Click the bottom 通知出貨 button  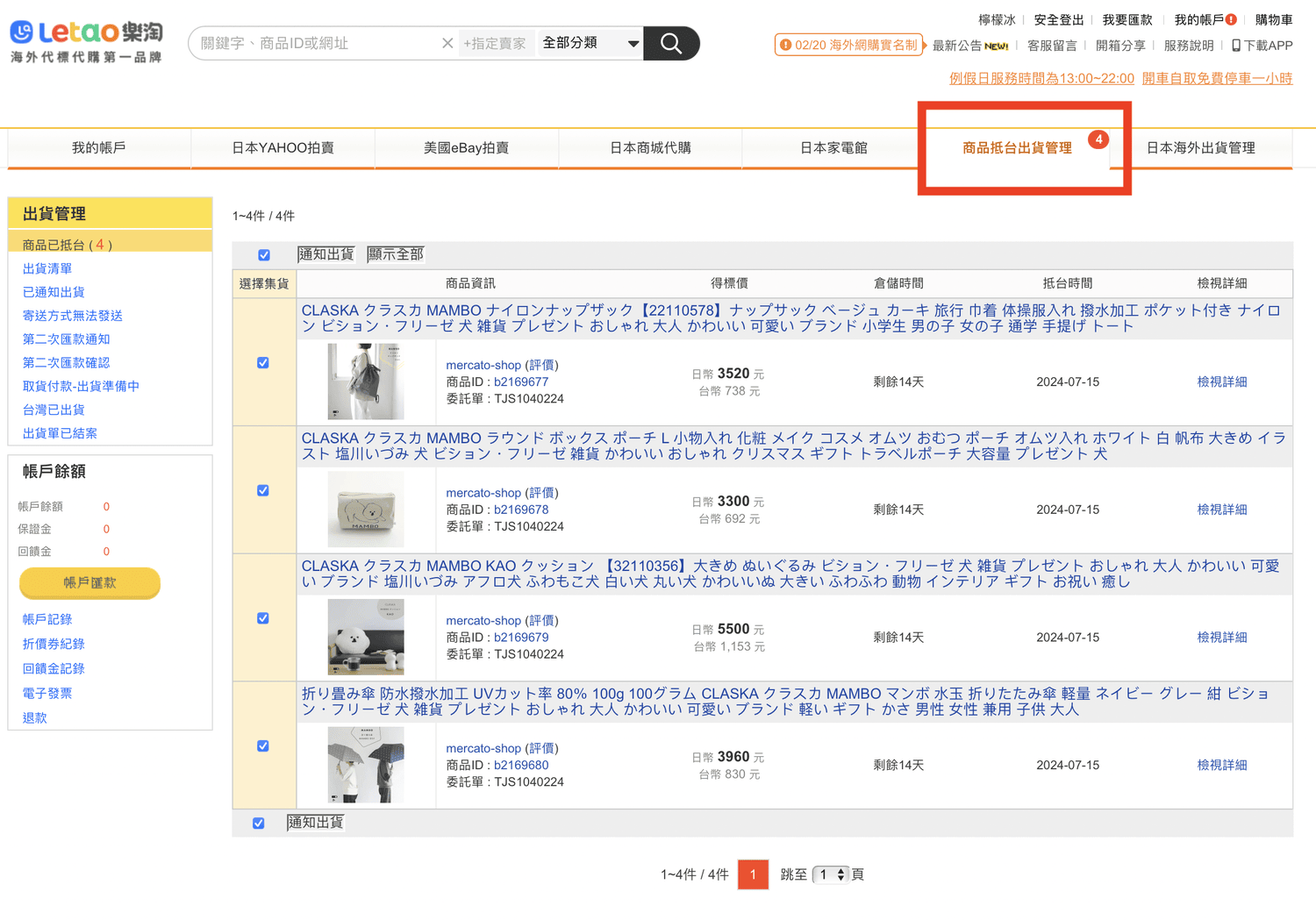316,823
